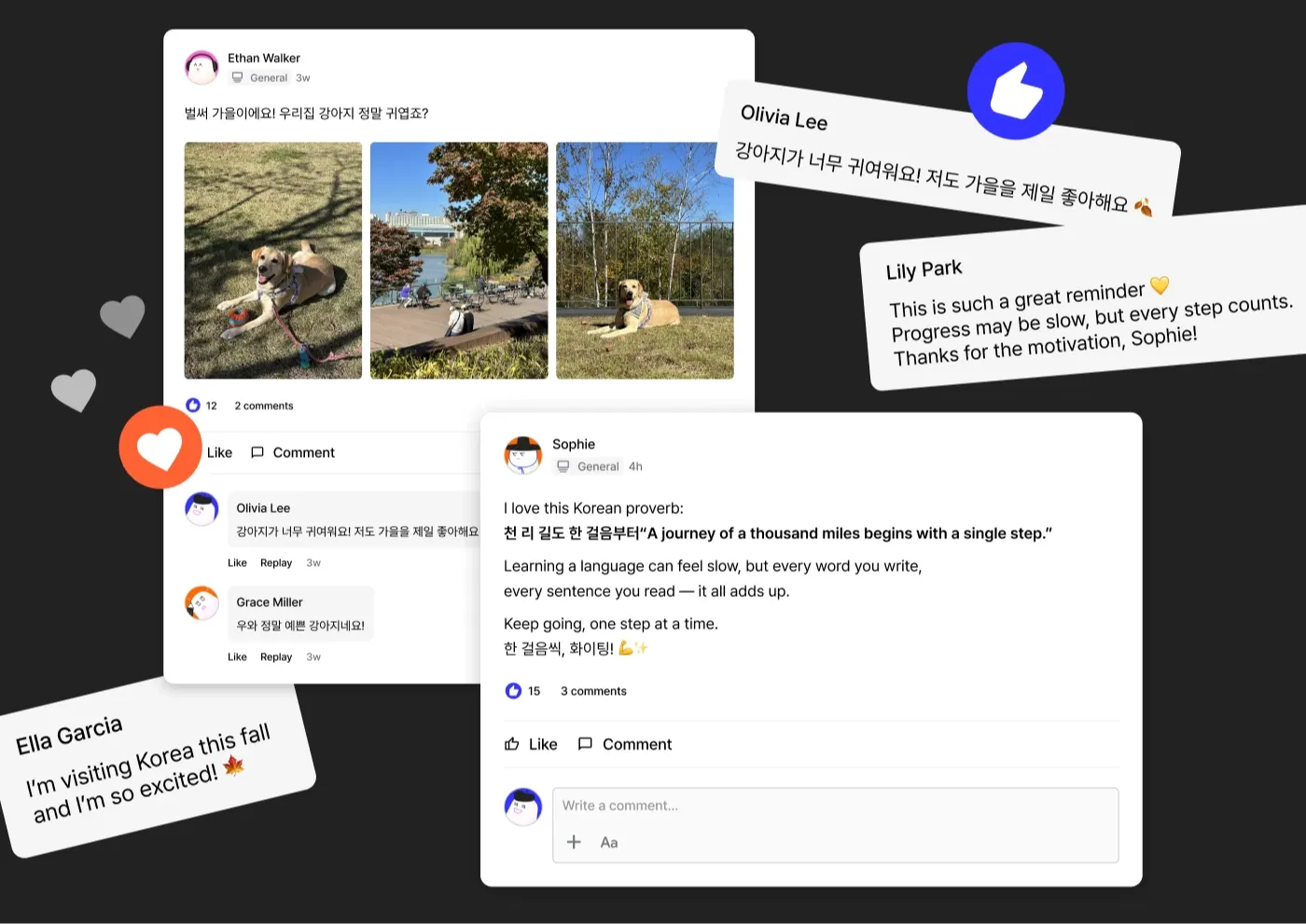Show 3 comments on Sophie's post
Viewport: 1306px width, 924px height.
coord(593,691)
